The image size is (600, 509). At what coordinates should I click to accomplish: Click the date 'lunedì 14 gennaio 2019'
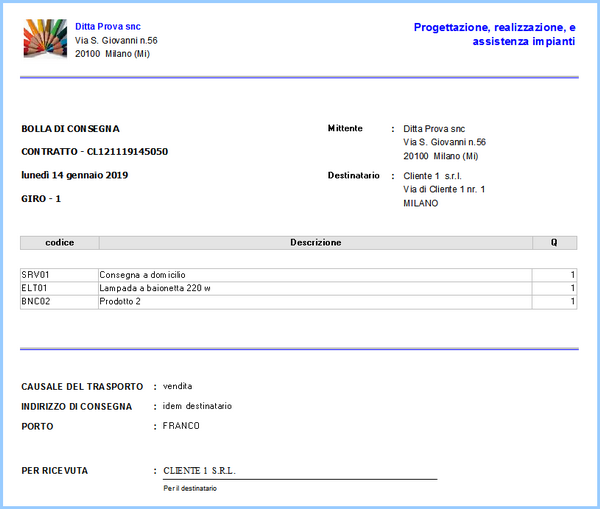pyautogui.click(x=75, y=175)
